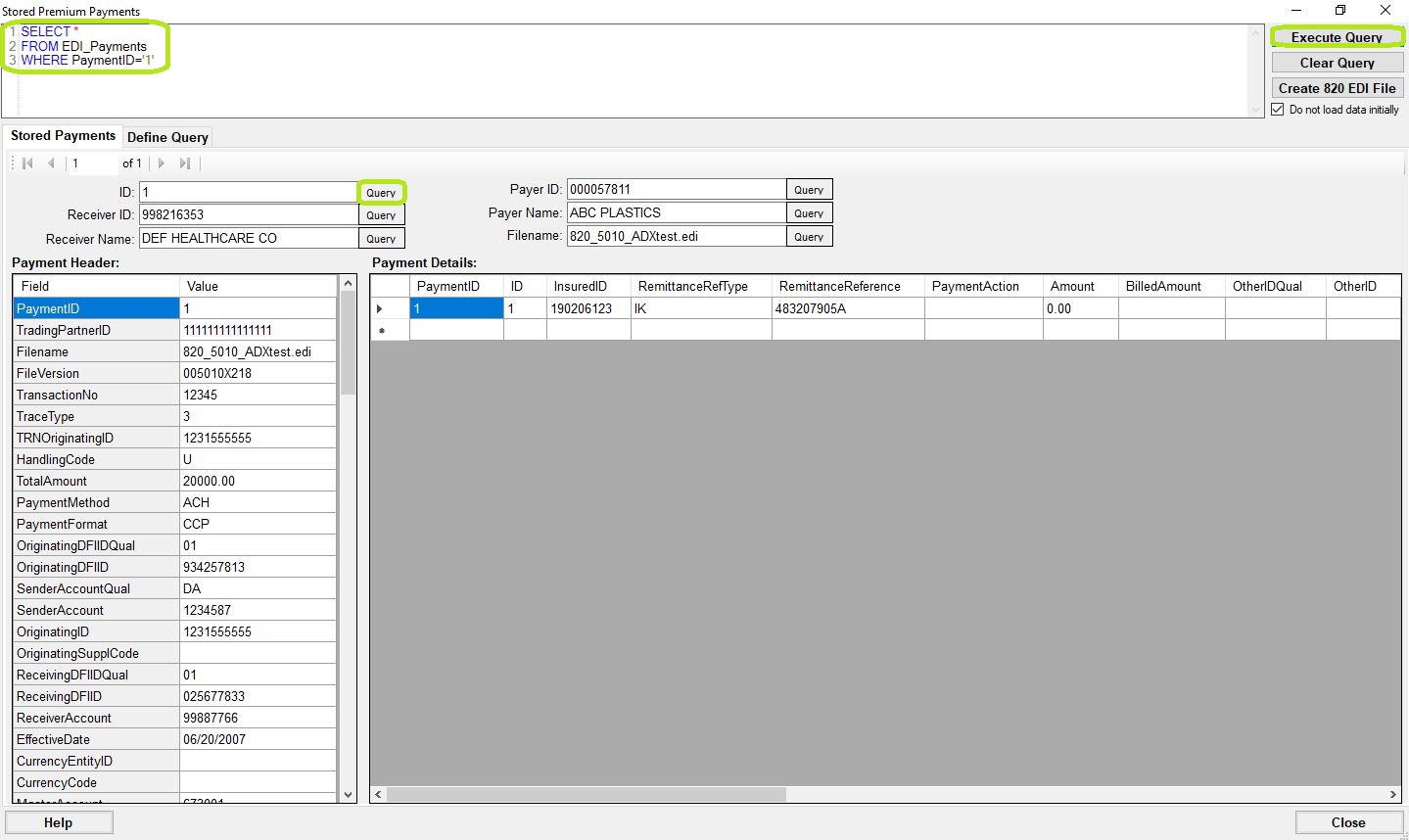Click PaymentAction column header
This screenshot has height=840, width=1409.
pyautogui.click(x=983, y=286)
